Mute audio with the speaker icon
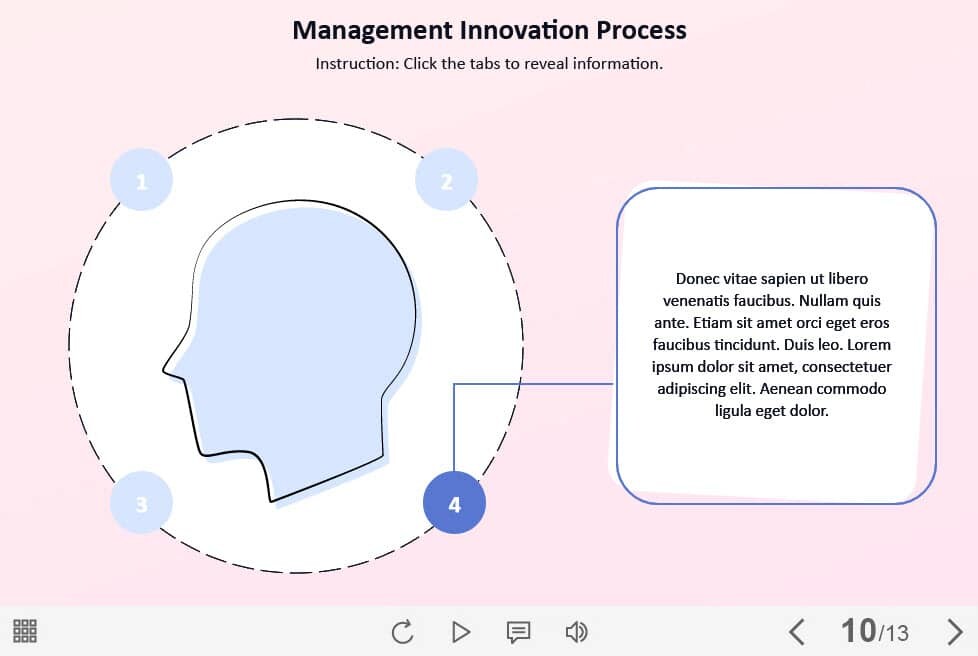 coord(576,631)
